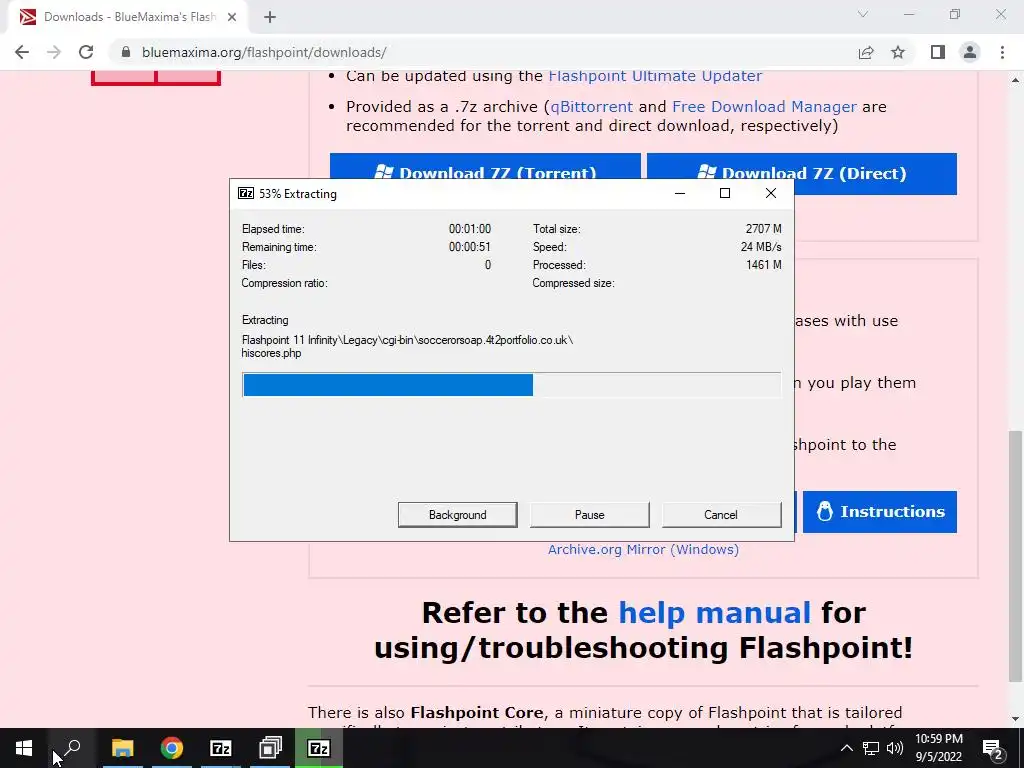1024x768 pixels.
Task: Show hidden system tray icons
Action: (x=846, y=748)
